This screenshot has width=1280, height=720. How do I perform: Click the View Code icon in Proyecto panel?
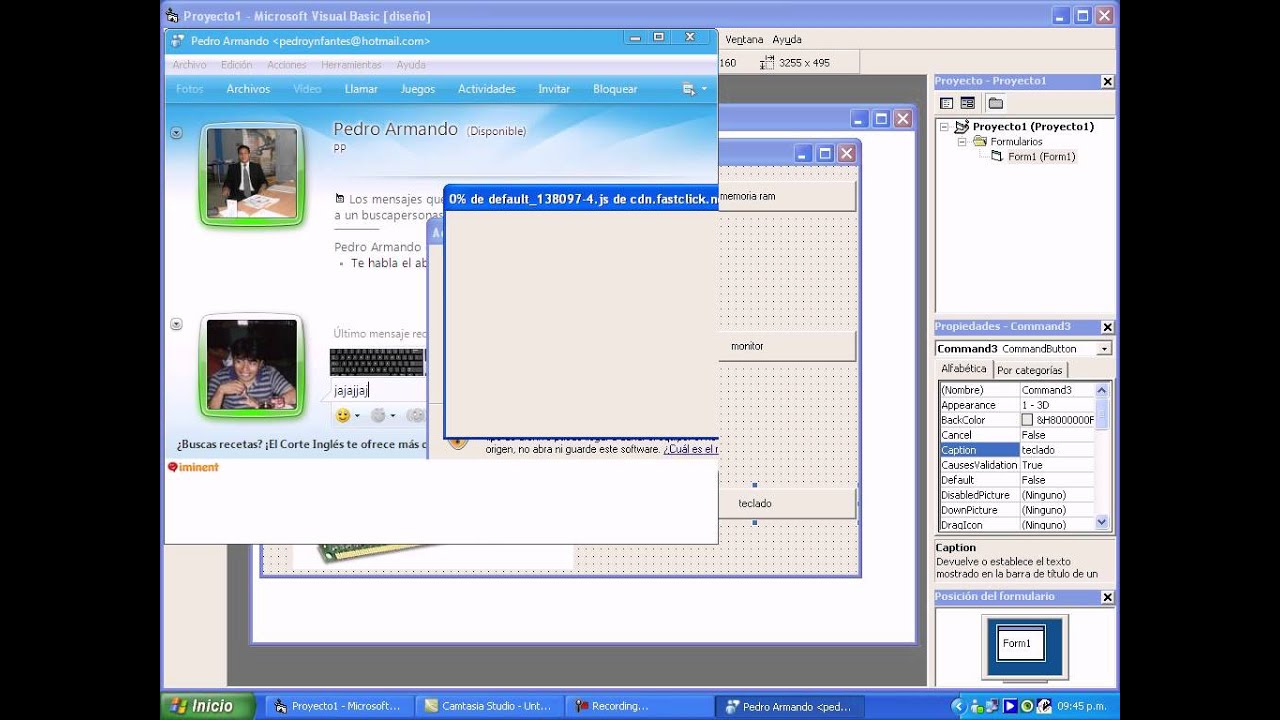click(x=947, y=103)
